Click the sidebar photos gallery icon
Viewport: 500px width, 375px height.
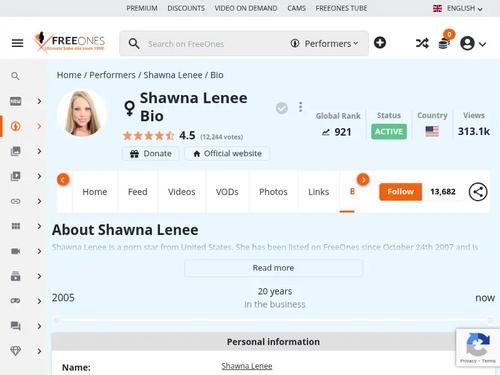(15, 151)
